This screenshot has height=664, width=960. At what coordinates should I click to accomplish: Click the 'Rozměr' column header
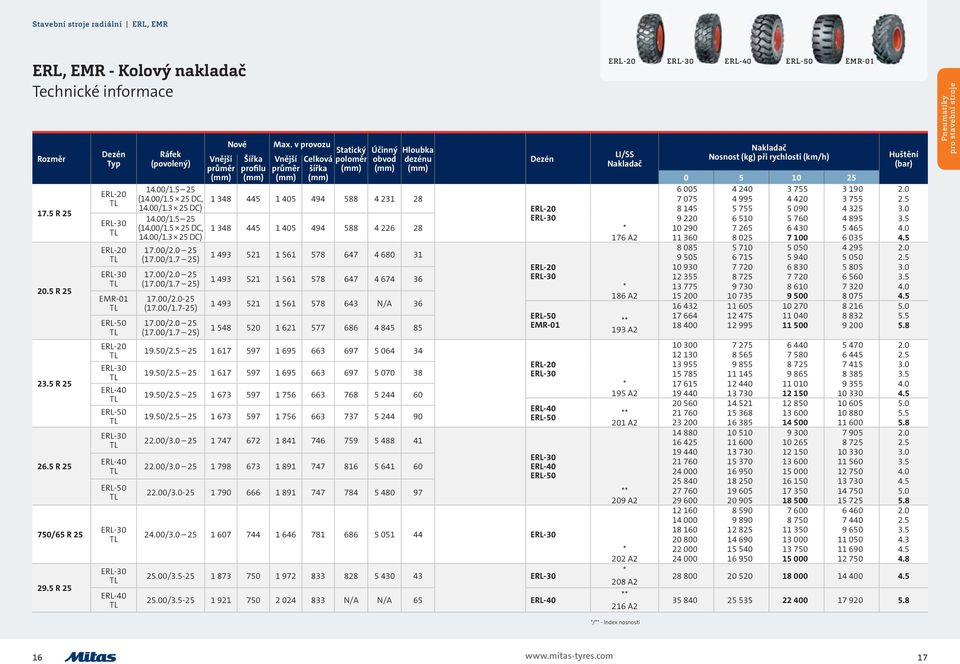pos(51,159)
